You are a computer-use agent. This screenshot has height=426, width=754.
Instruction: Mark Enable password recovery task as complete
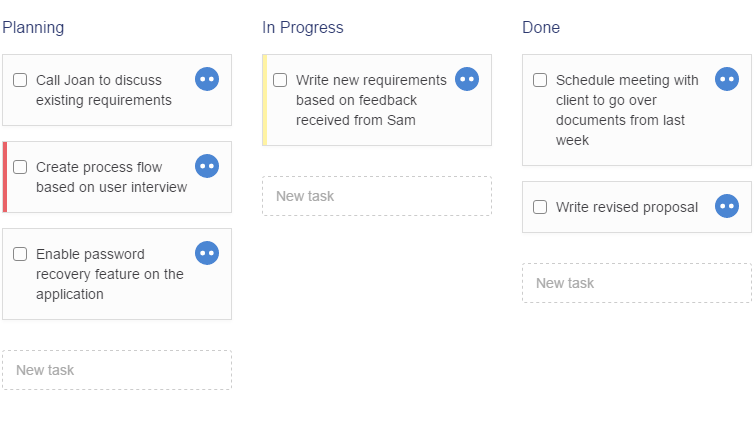20,254
